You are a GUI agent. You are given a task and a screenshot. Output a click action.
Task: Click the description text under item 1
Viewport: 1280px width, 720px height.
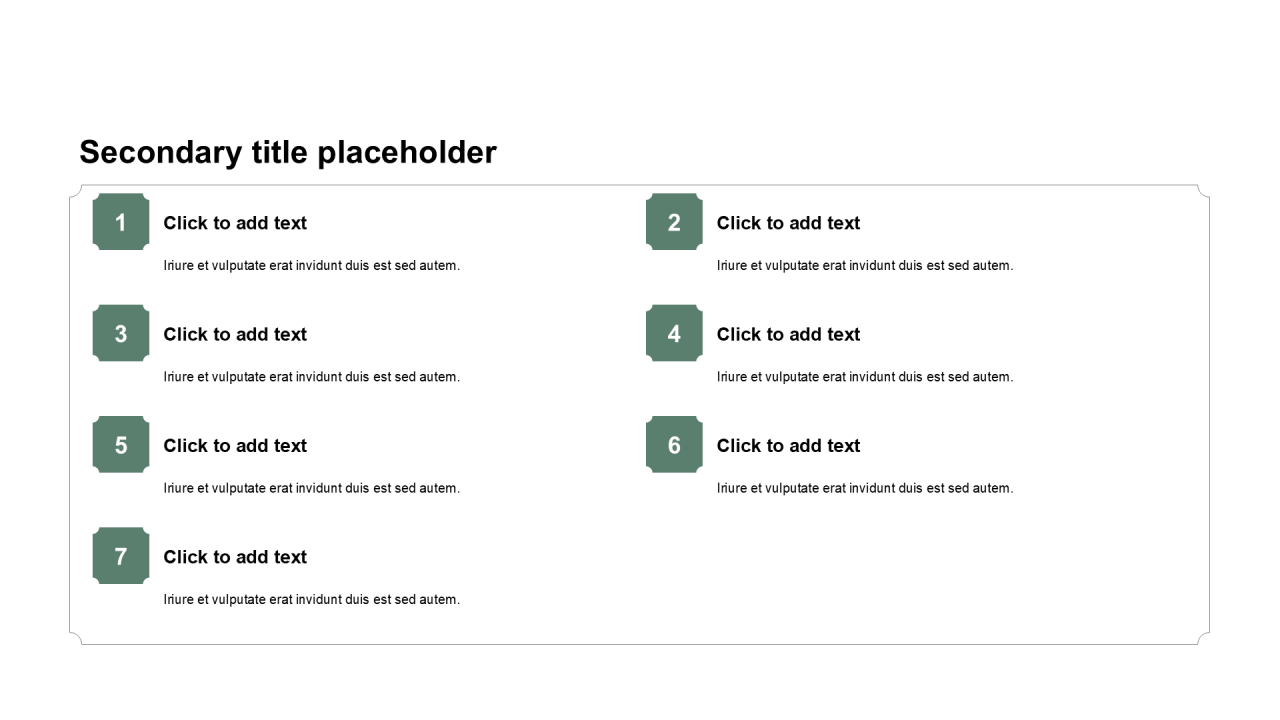(x=312, y=266)
